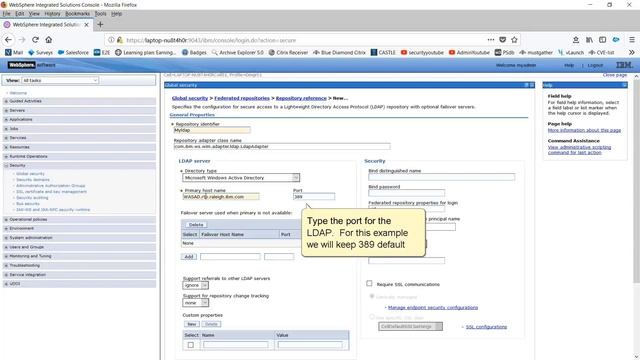Open the File menu
This screenshot has height=360, width=640.
(7, 13)
